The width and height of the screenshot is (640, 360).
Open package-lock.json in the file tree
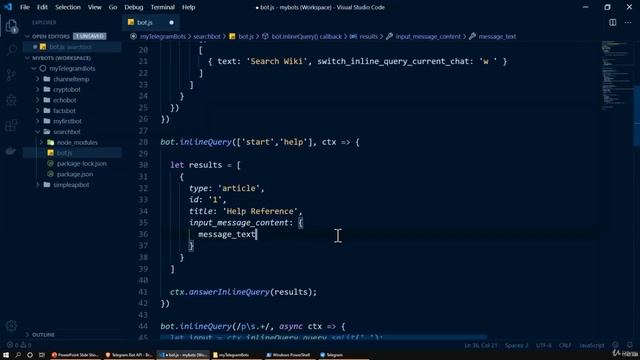click(x=82, y=163)
